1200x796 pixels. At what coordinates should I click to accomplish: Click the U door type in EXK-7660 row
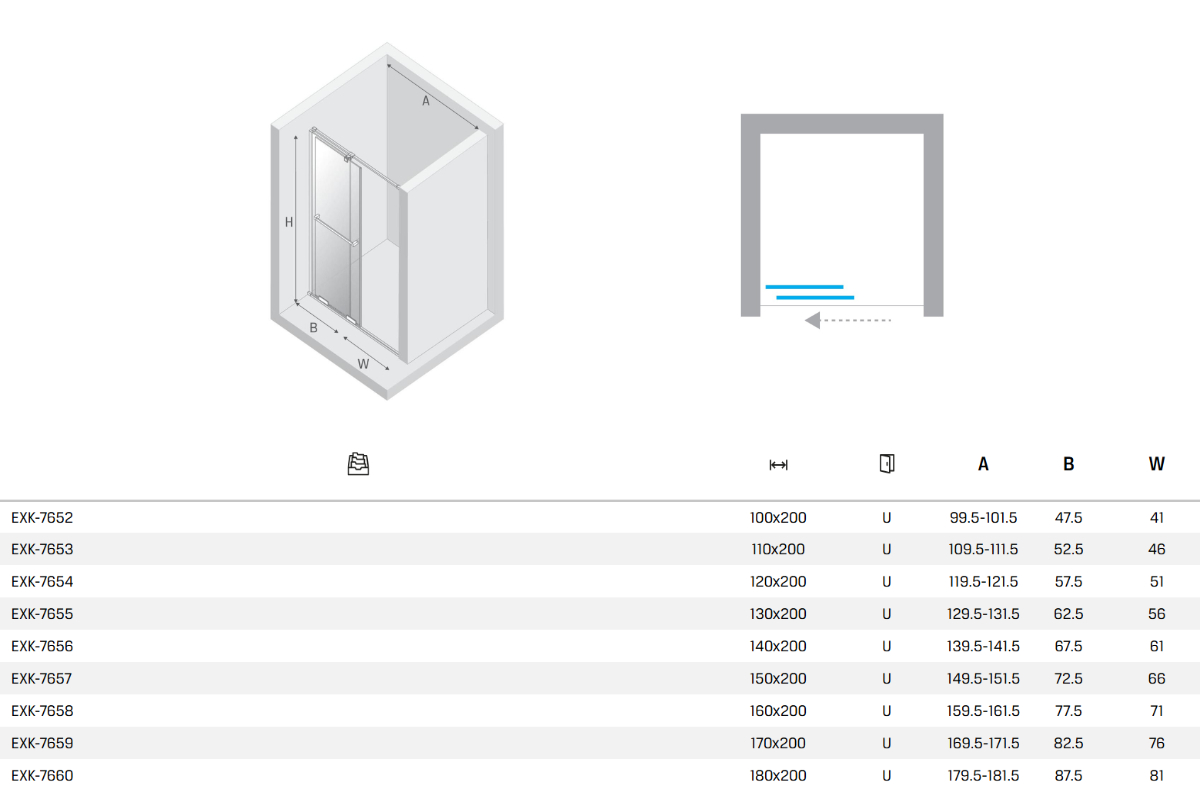886,775
